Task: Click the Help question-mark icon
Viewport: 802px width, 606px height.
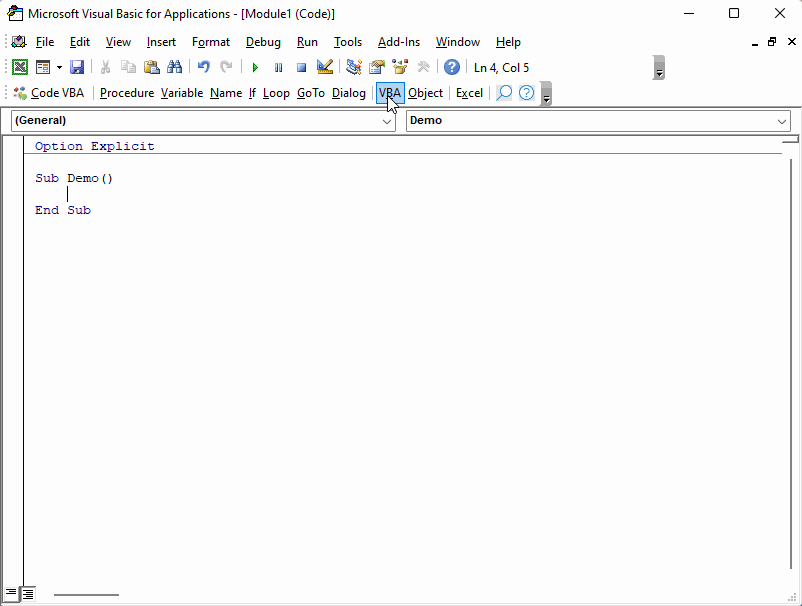Action: click(451, 67)
